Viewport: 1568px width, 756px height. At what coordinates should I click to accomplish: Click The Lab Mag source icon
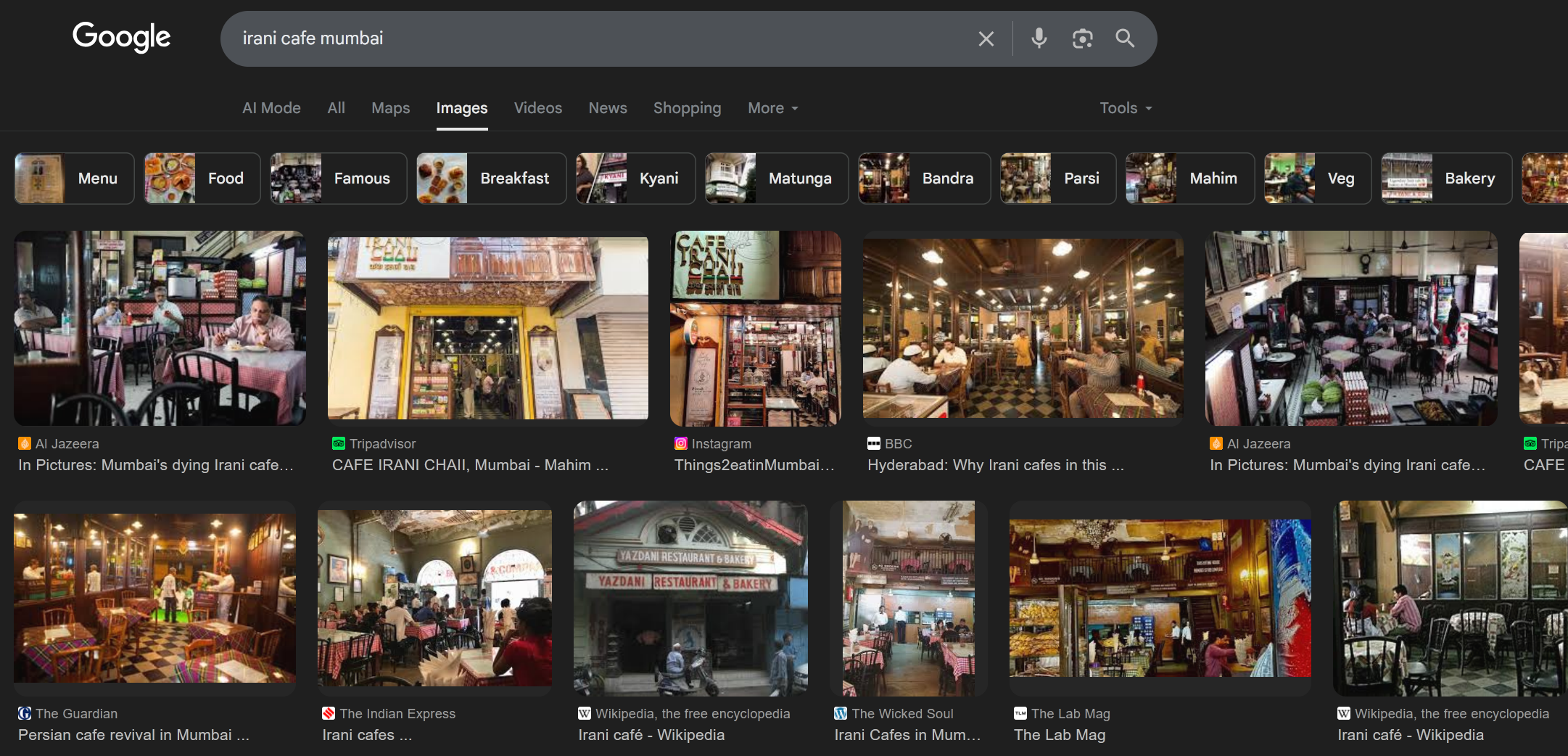[1020, 713]
